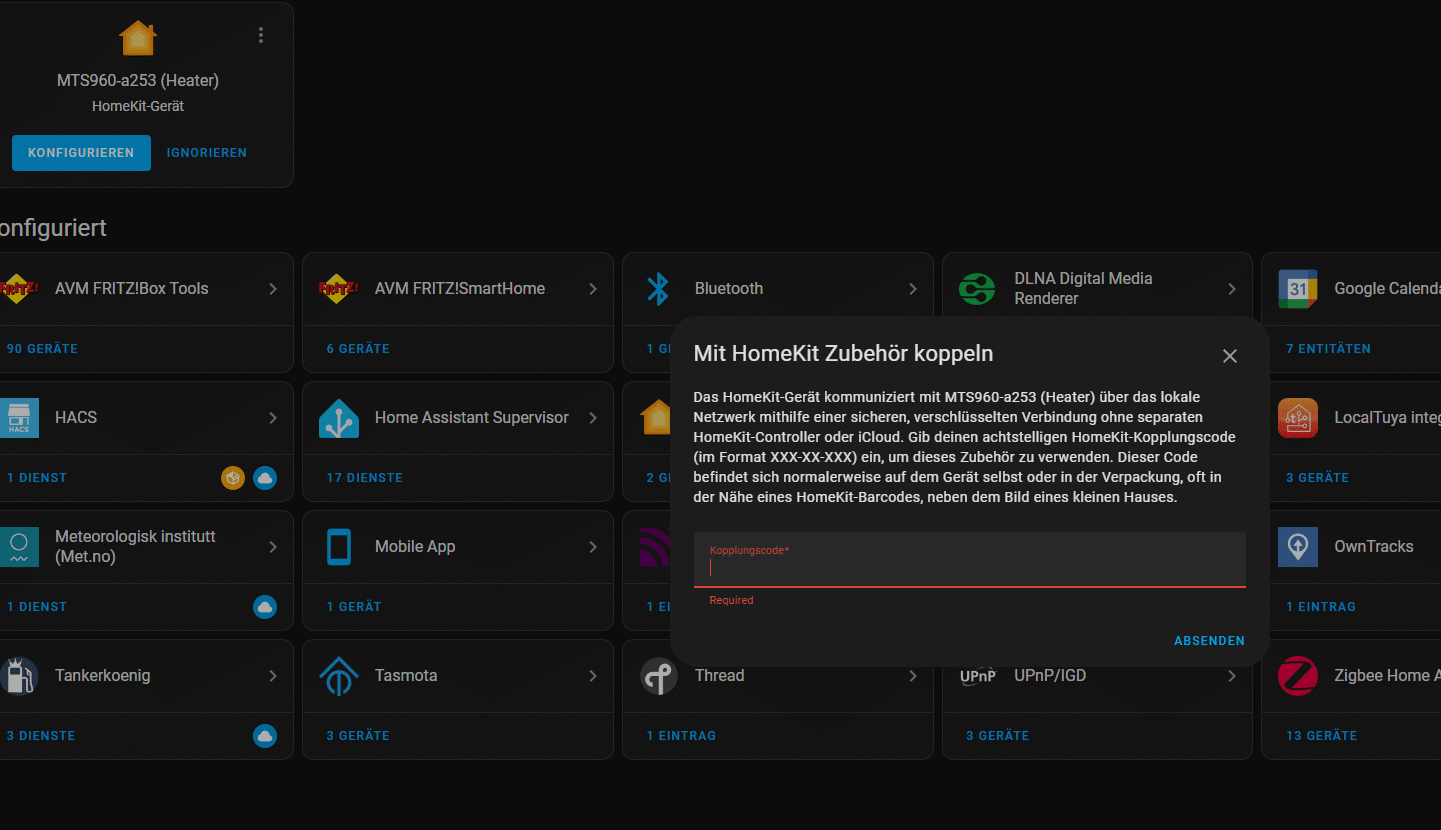1441x830 pixels.
Task: Expand the Tasmota integration chevron
Action: coord(593,676)
